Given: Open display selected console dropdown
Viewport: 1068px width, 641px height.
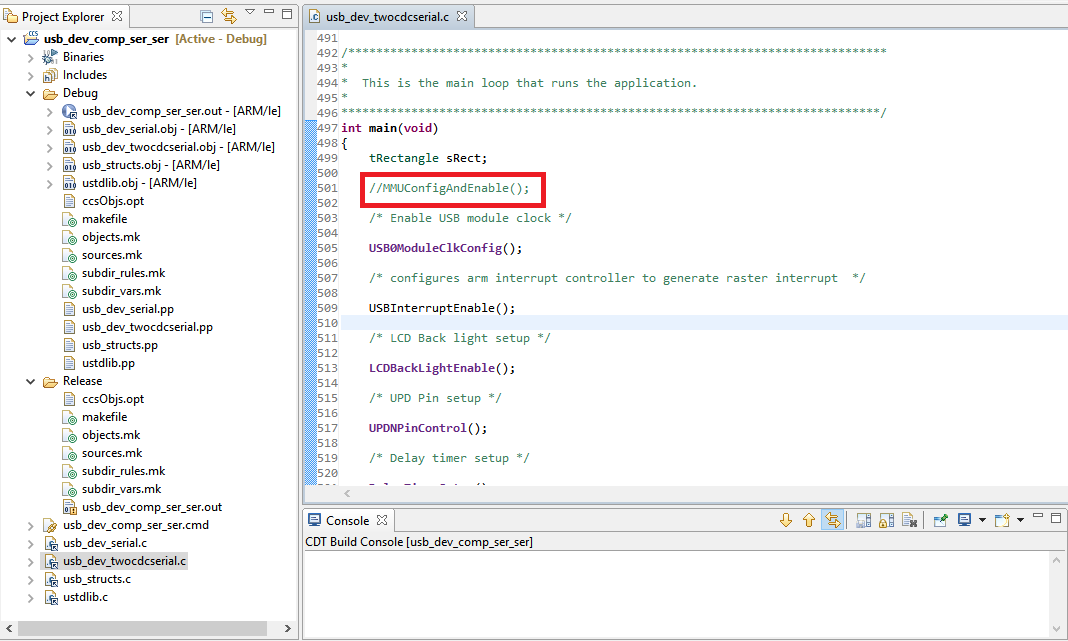Looking at the screenshot, I should [x=982, y=520].
